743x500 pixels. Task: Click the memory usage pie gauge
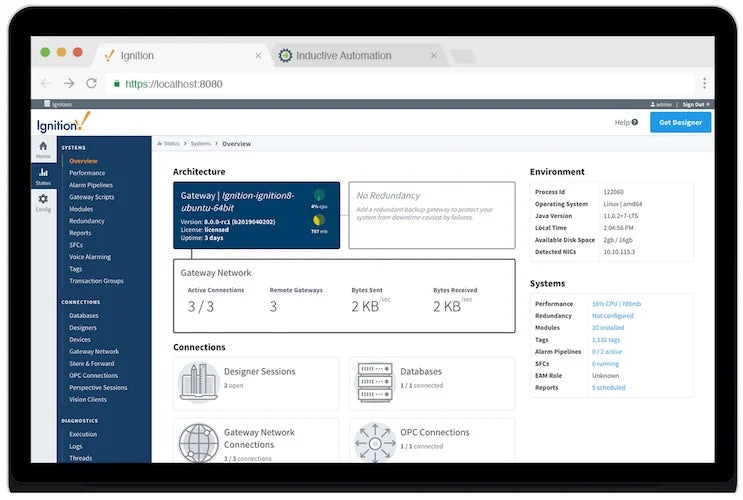pyautogui.click(x=319, y=220)
